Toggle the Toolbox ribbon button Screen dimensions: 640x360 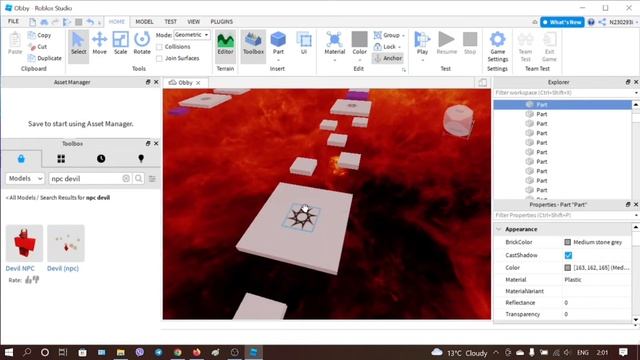[253, 44]
